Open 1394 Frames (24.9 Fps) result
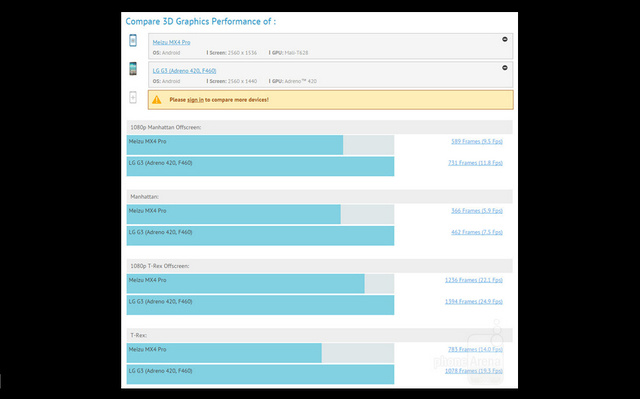 click(x=473, y=301)
